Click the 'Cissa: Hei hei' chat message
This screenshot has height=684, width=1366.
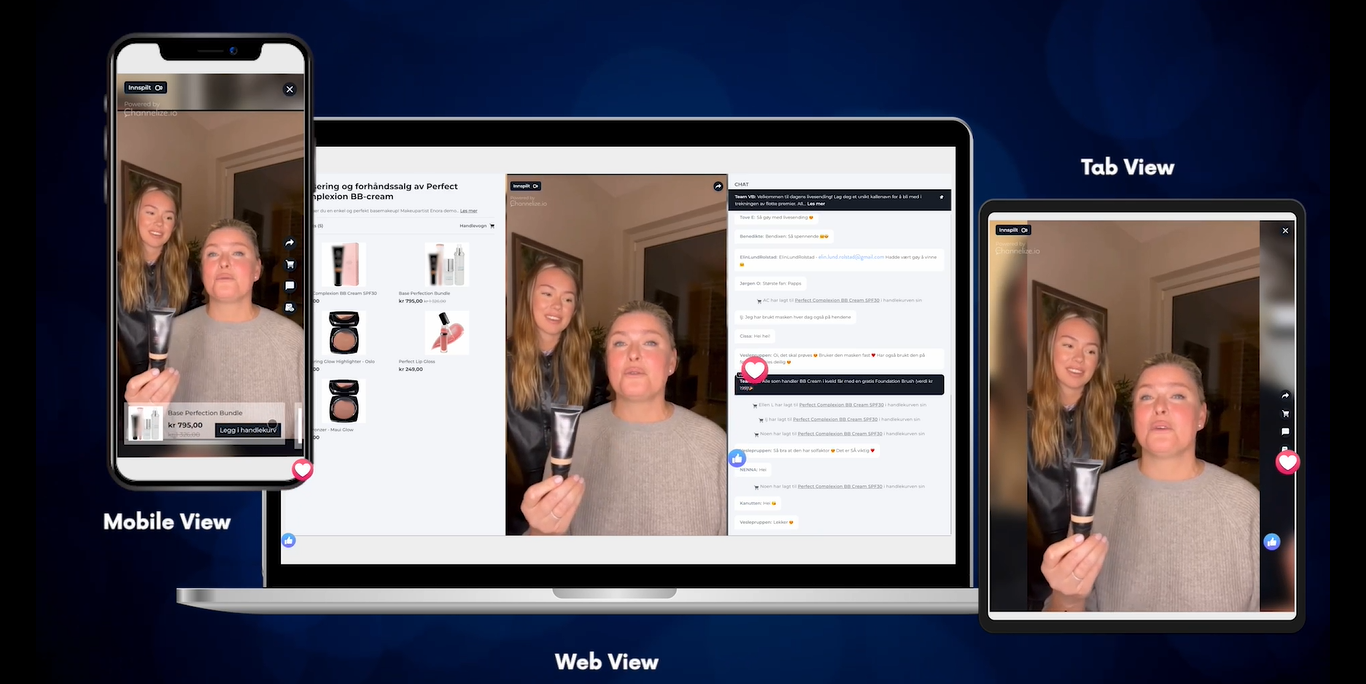click(x=755, y=336)
